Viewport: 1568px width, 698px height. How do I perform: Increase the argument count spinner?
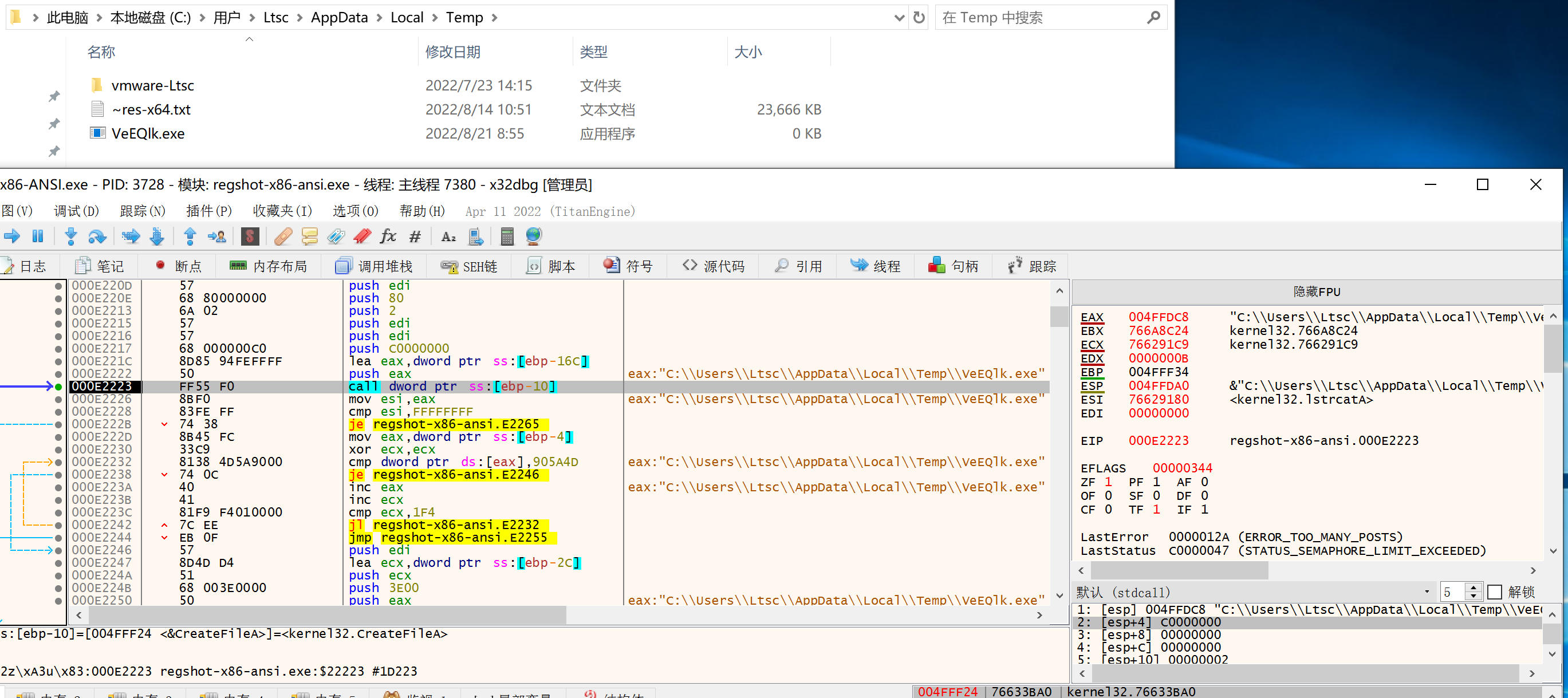point(1473,587)
